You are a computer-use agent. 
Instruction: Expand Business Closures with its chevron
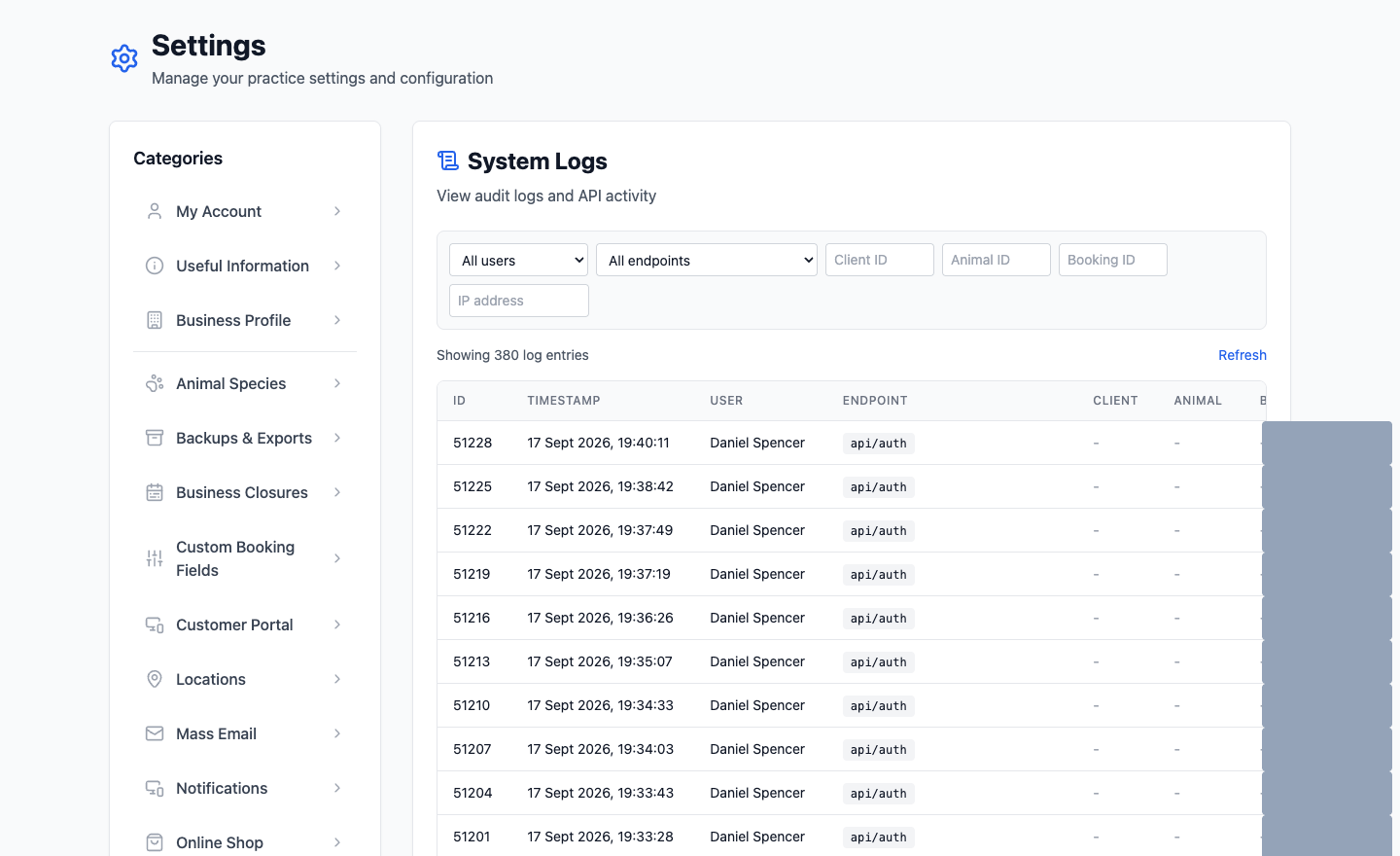(337, 492)
